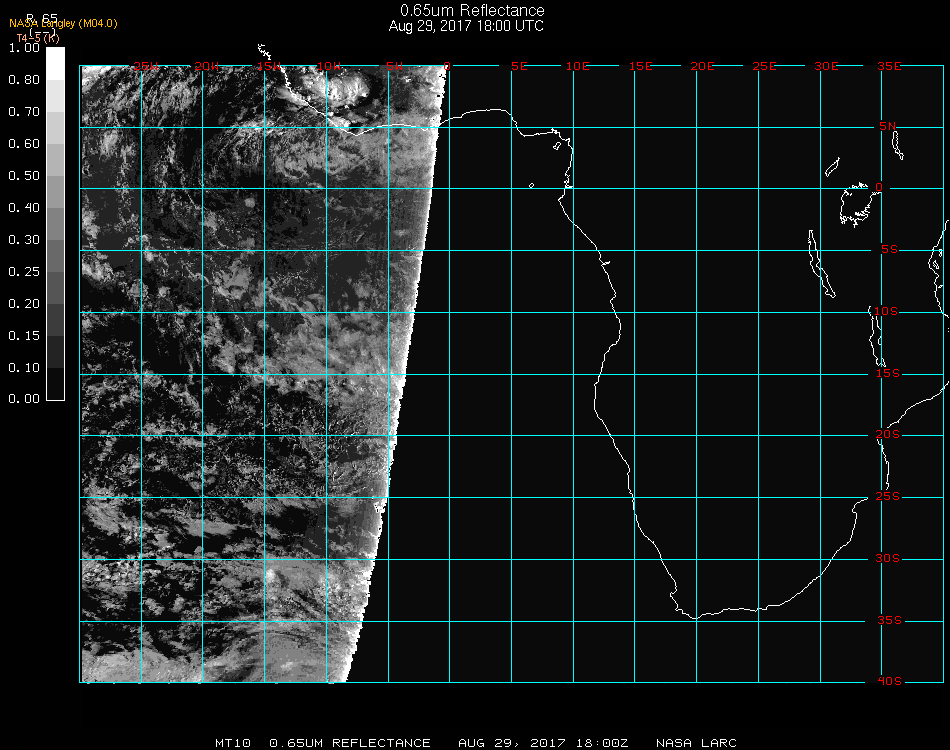Click the 10W longitude label
This screenshot has width=950, height=750.
coord(329,67)
